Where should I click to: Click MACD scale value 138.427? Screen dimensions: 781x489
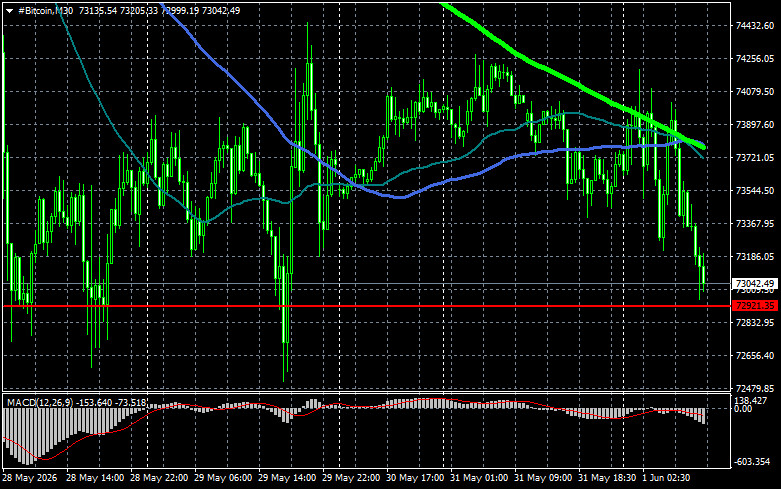tap(751, 400)
